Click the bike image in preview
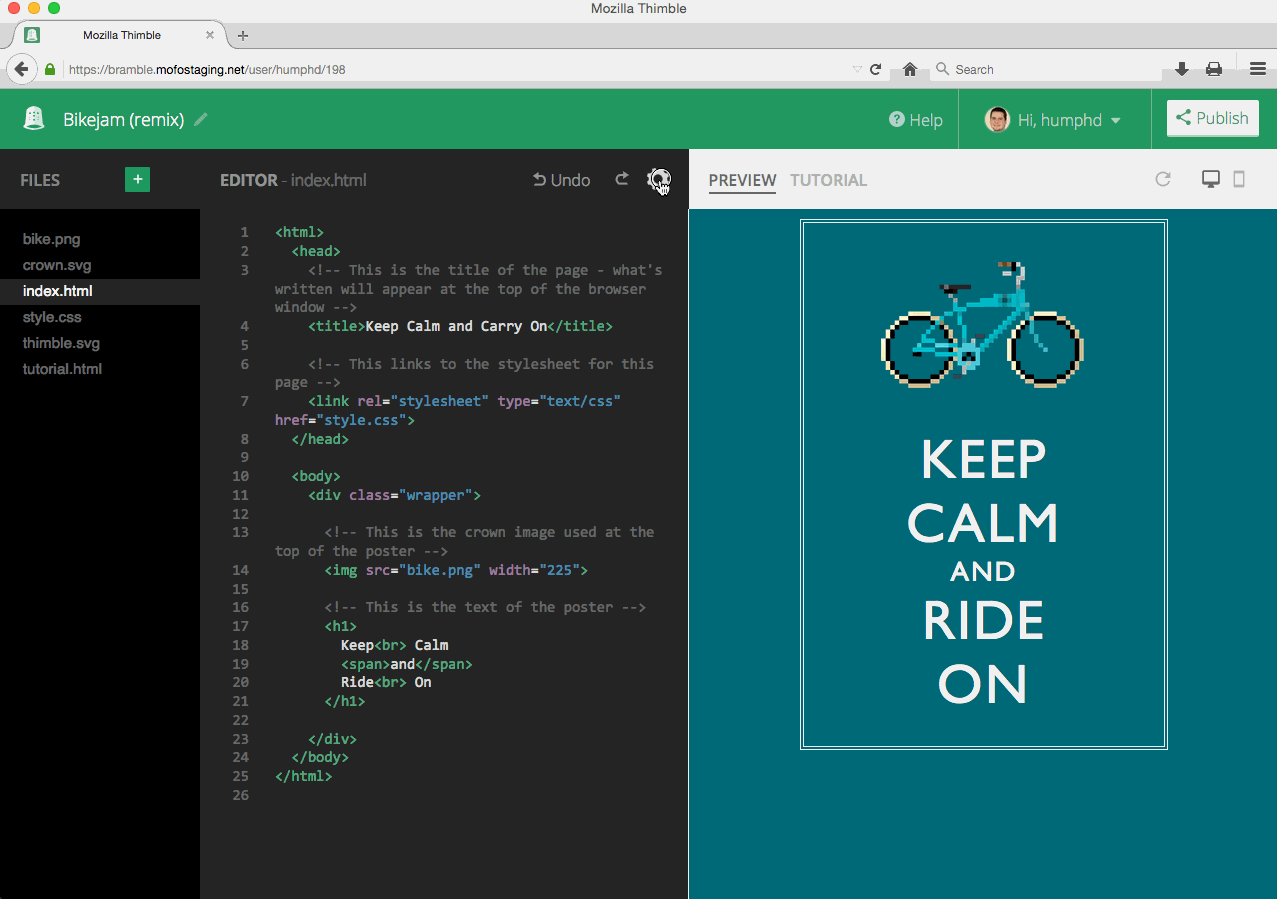This screenshot has width=1277, height=899. (x=983, y=324)
